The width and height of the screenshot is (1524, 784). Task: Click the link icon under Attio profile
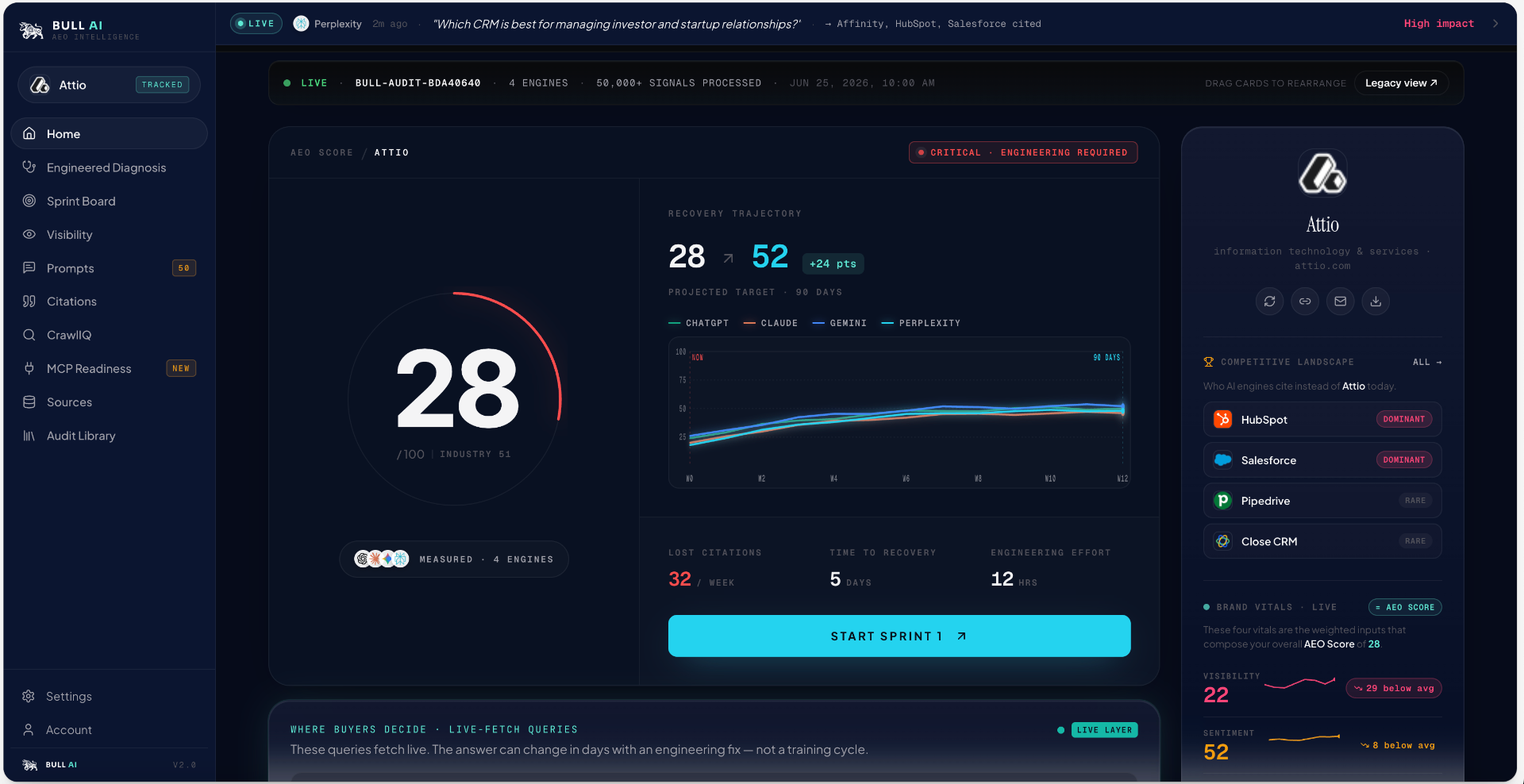1305,301
